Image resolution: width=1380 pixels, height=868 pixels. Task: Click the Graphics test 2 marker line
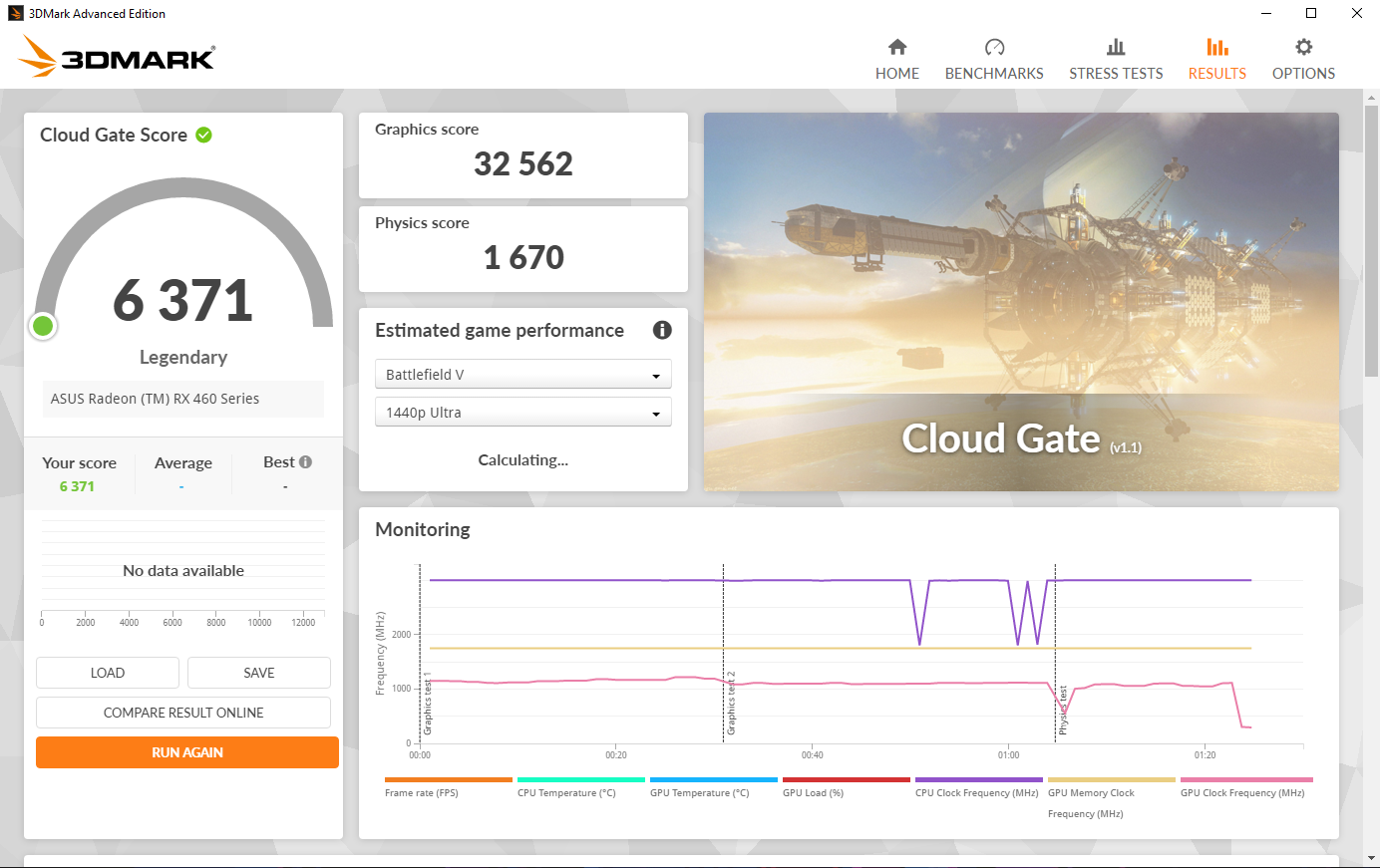click(723, 653)
